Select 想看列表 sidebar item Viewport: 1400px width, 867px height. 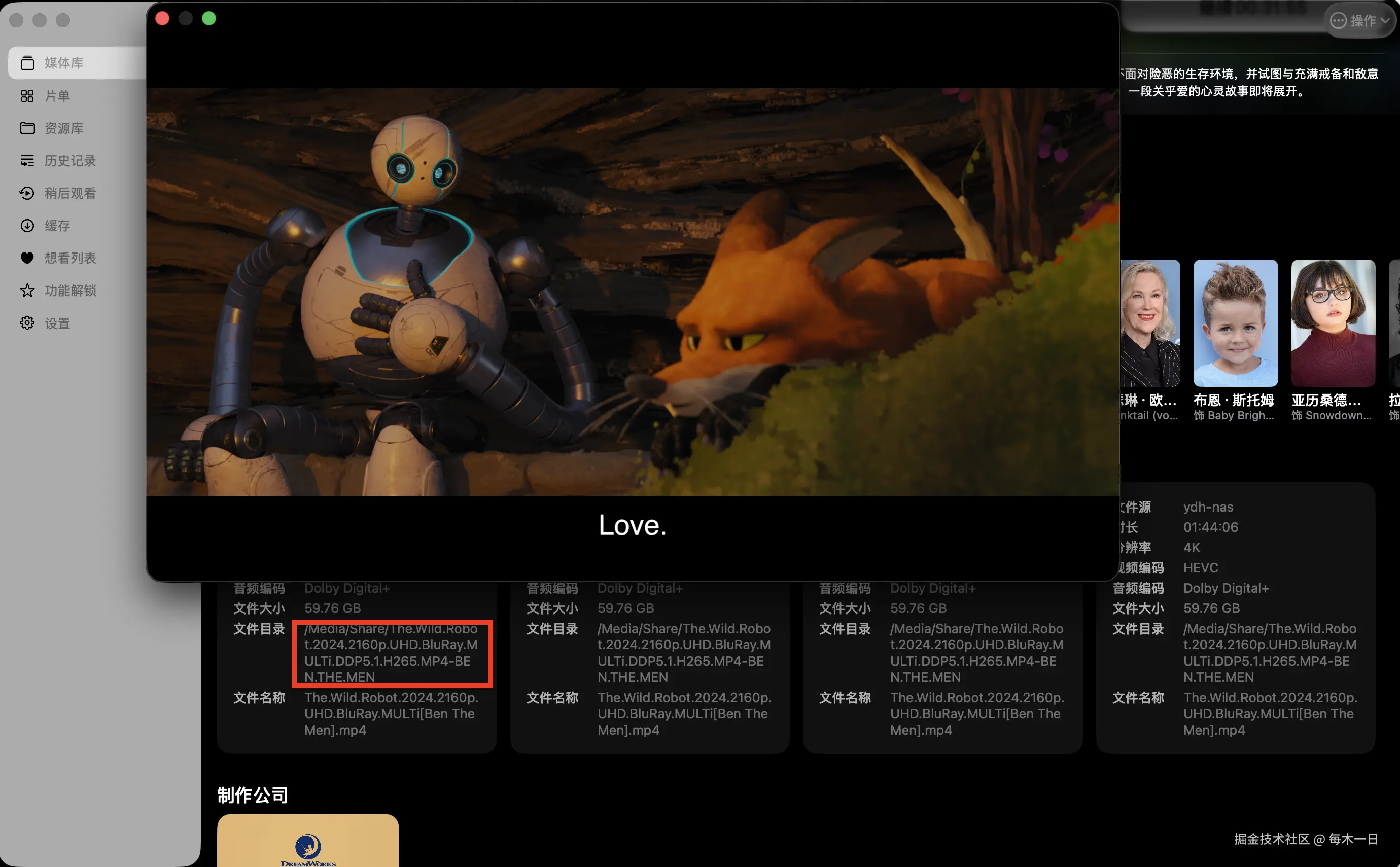click(x=70, y=258)
